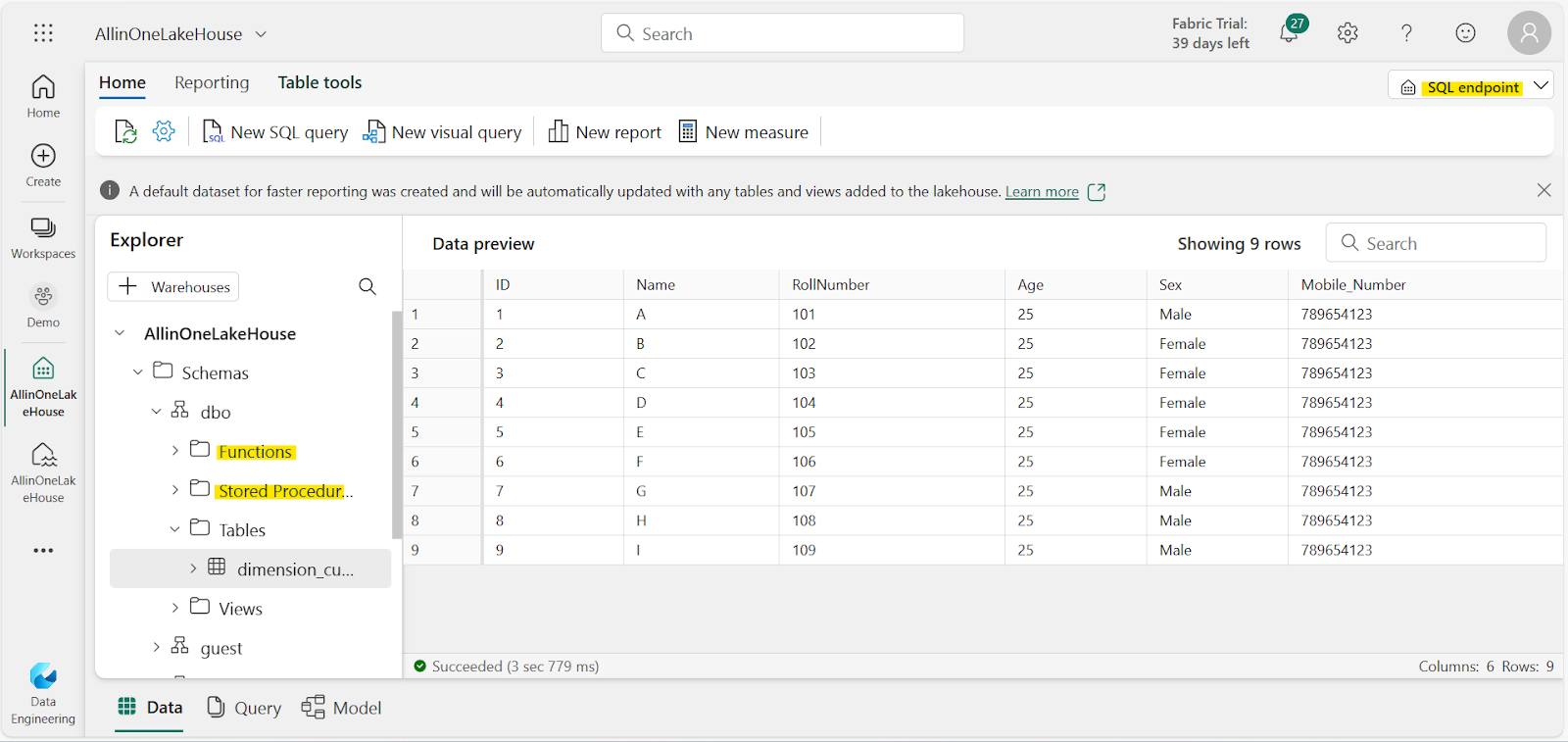
Task: Close the default dataset info banner
Action: [x=1543, y=190]
